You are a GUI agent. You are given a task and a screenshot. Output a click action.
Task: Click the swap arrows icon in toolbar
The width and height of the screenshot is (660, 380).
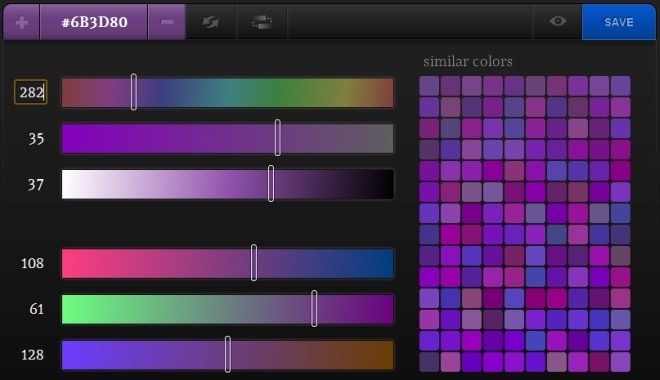pyautogui.click(x=262, y=22)
